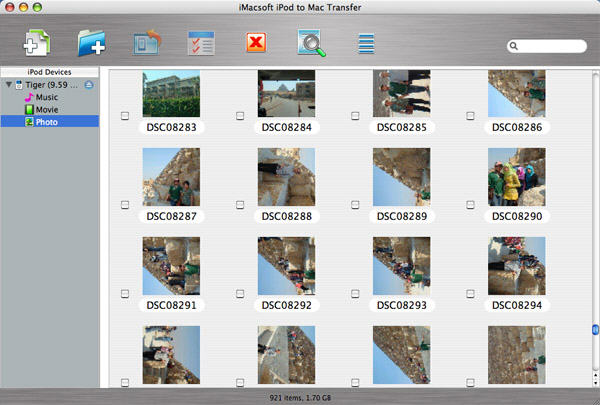This screenshot has width=600, height=405.
Task: Open the DSC08283 building photo thumbnail
Action: coord(171,93)
